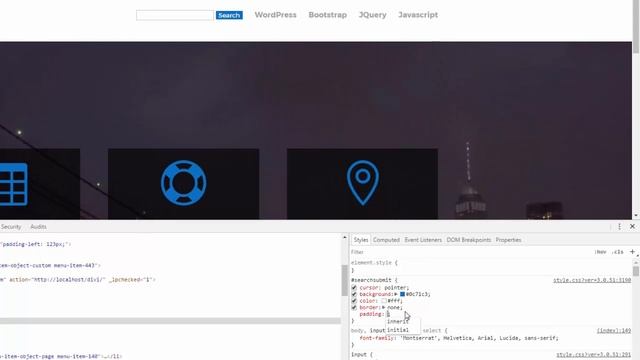Click the Elements panel horizontal scrollbar
Image resolution: width=640 pixels, height=360 pixels.
[x=170, y=322]
